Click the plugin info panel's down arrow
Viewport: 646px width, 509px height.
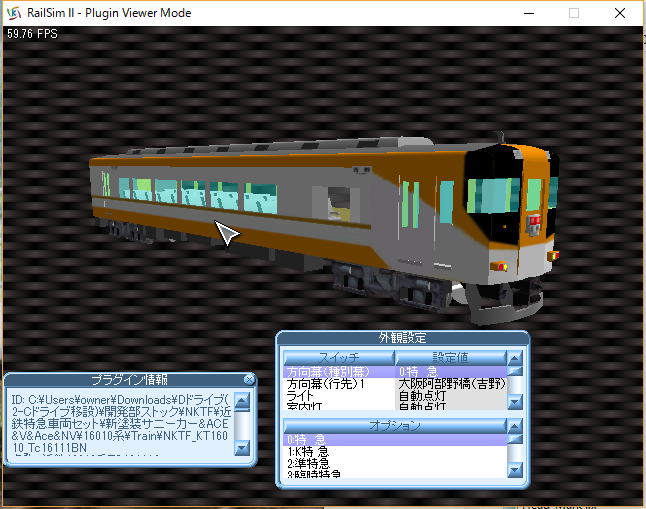point(242,448)
